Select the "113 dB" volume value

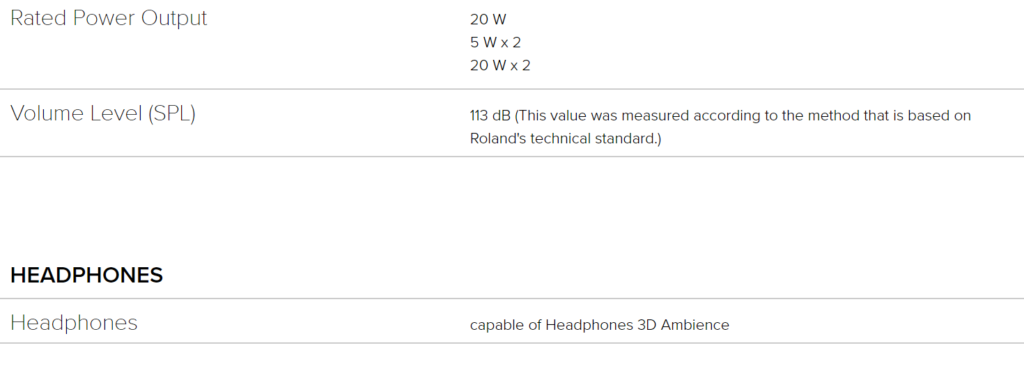coord(490,116)
